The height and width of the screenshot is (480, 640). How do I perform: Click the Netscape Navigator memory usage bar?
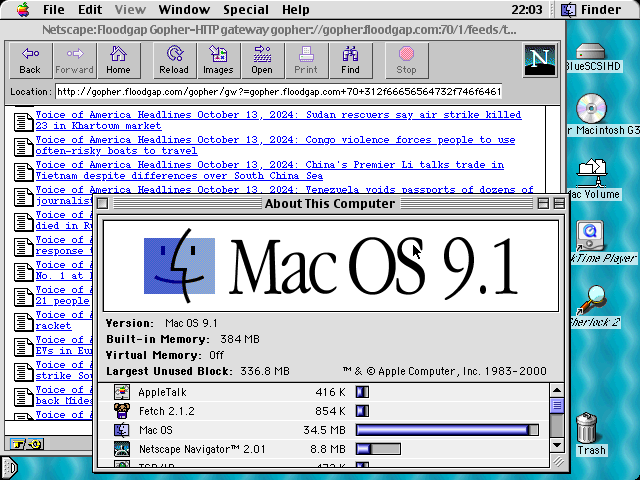[378, 449]
